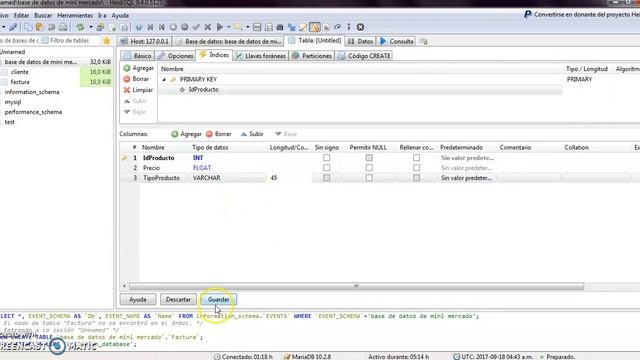
Task: Open the Herramientas menu
Action: point(75,15)
